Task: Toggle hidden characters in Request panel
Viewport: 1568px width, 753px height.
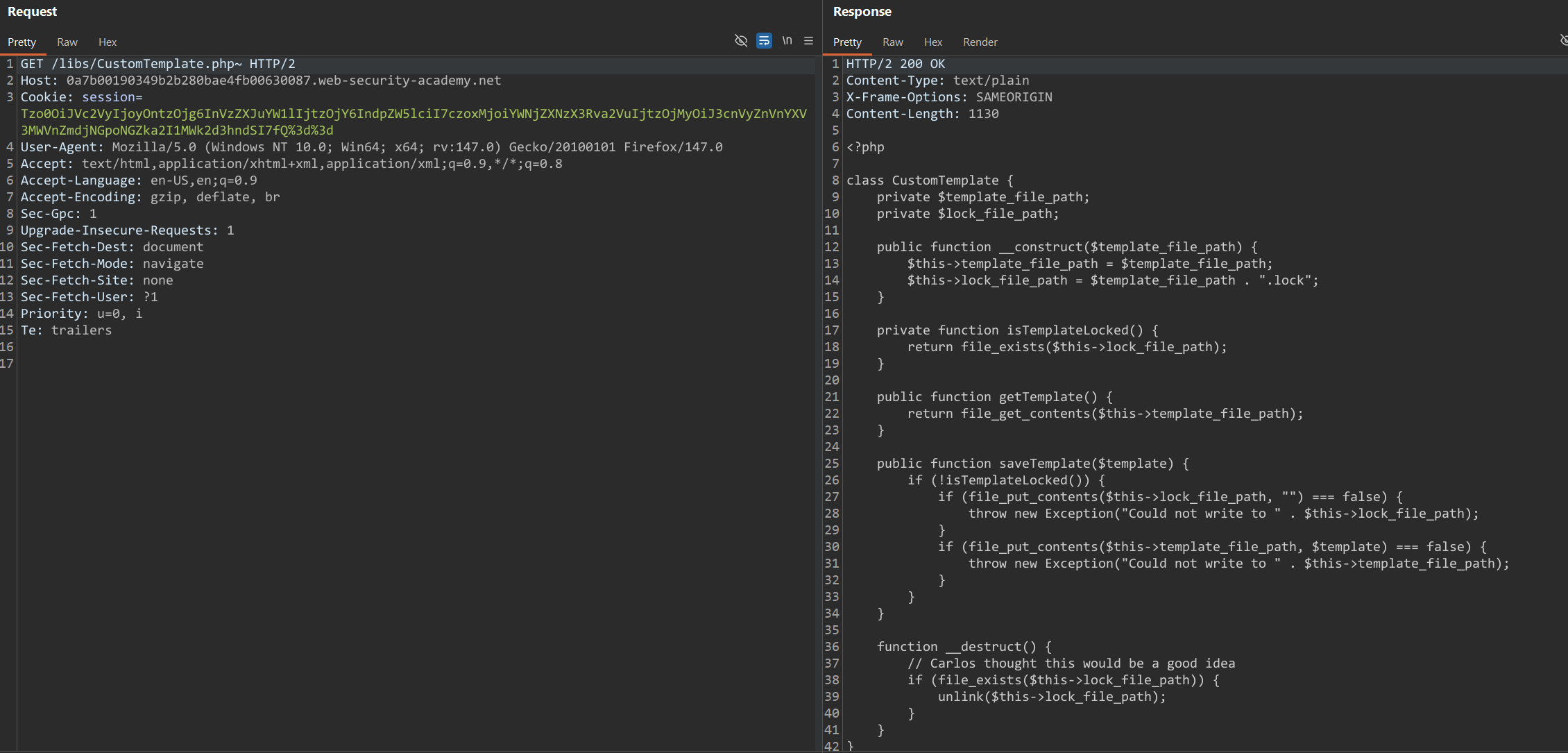Action: pyautogui.click(x=740, y=41)
